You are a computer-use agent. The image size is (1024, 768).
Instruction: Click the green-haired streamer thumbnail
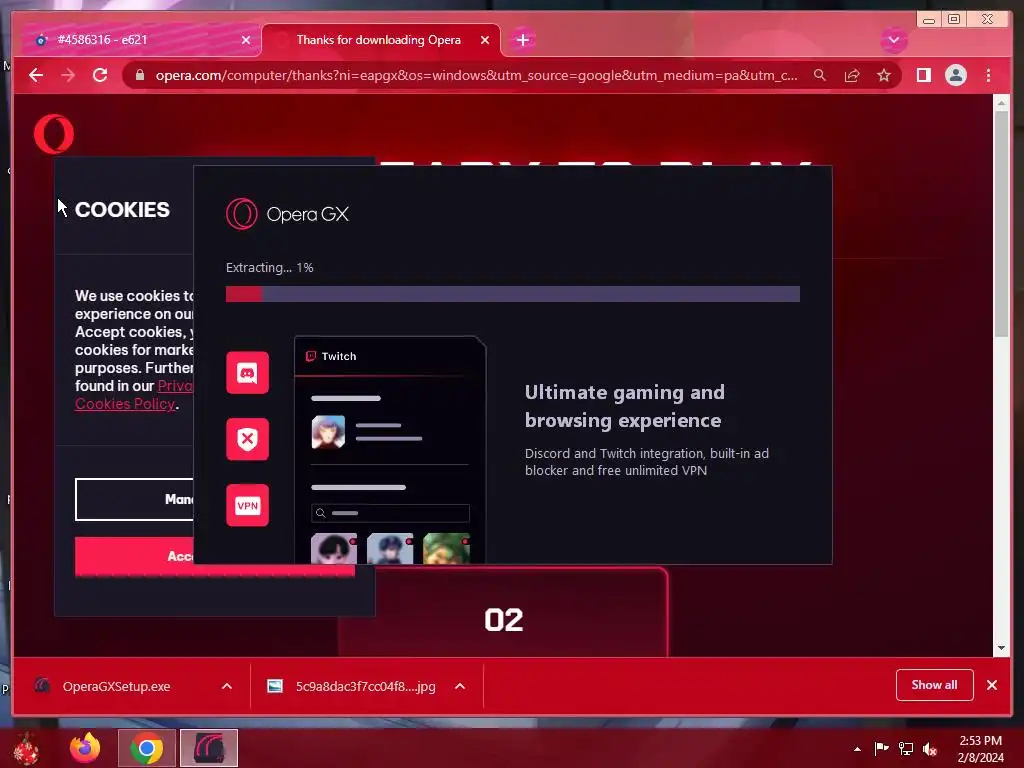[447, 549]
